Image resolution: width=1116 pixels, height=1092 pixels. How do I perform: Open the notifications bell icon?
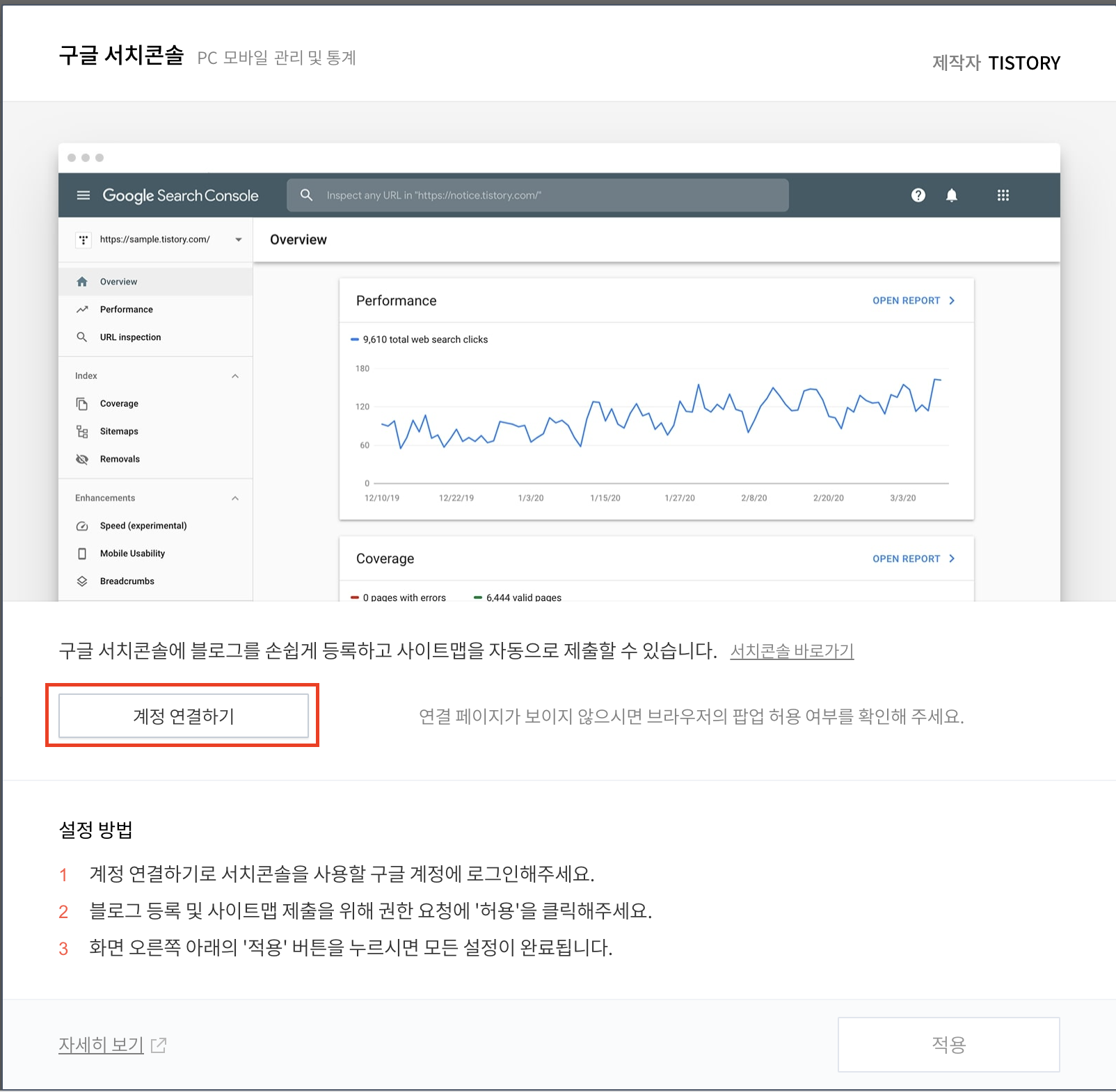(x=952, y=195)
